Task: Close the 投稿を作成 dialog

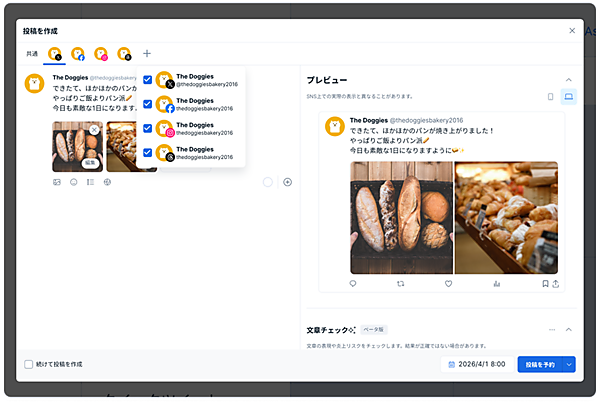Action: click(572, 31)
